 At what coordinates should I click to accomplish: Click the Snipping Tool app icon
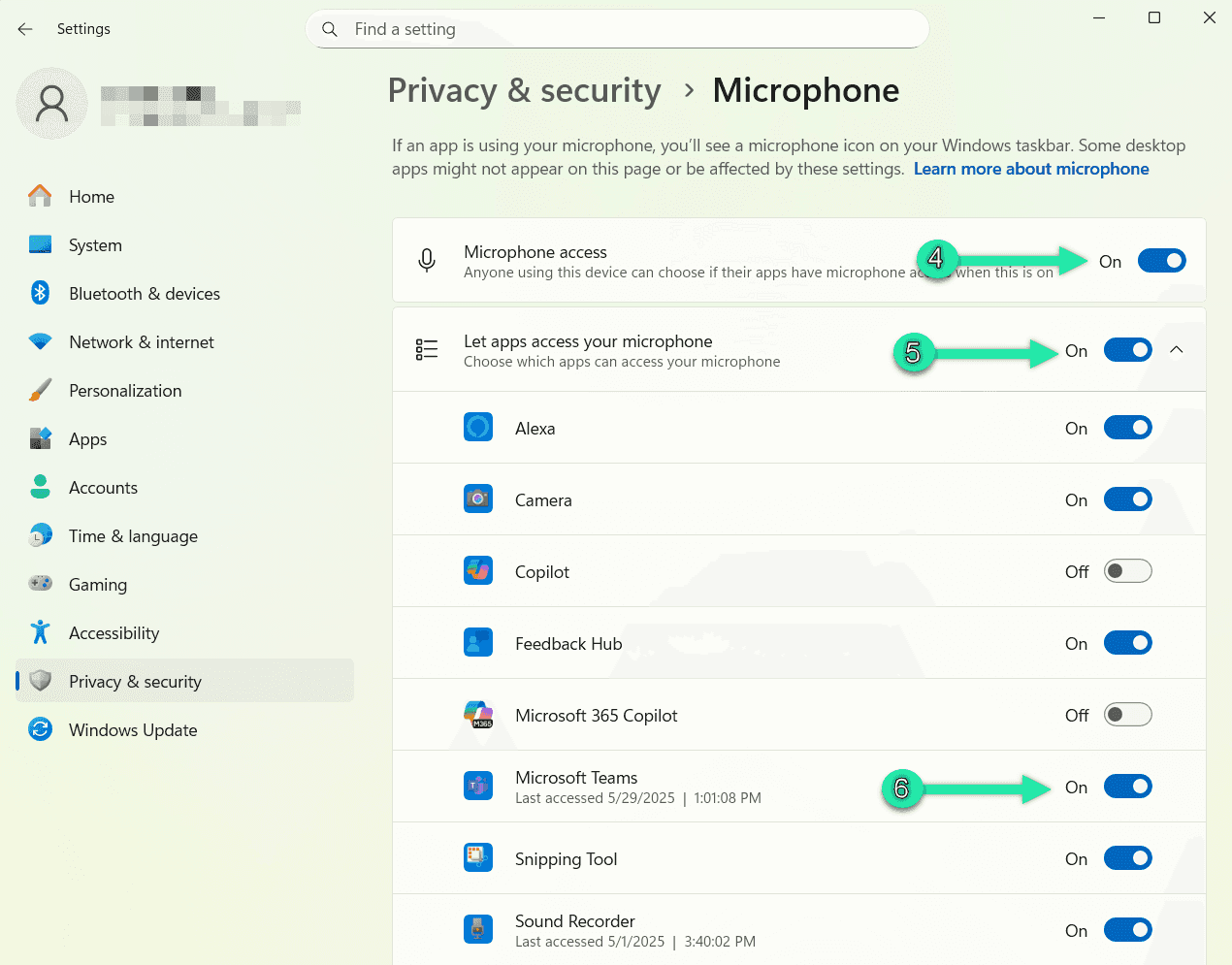[478, 857]
